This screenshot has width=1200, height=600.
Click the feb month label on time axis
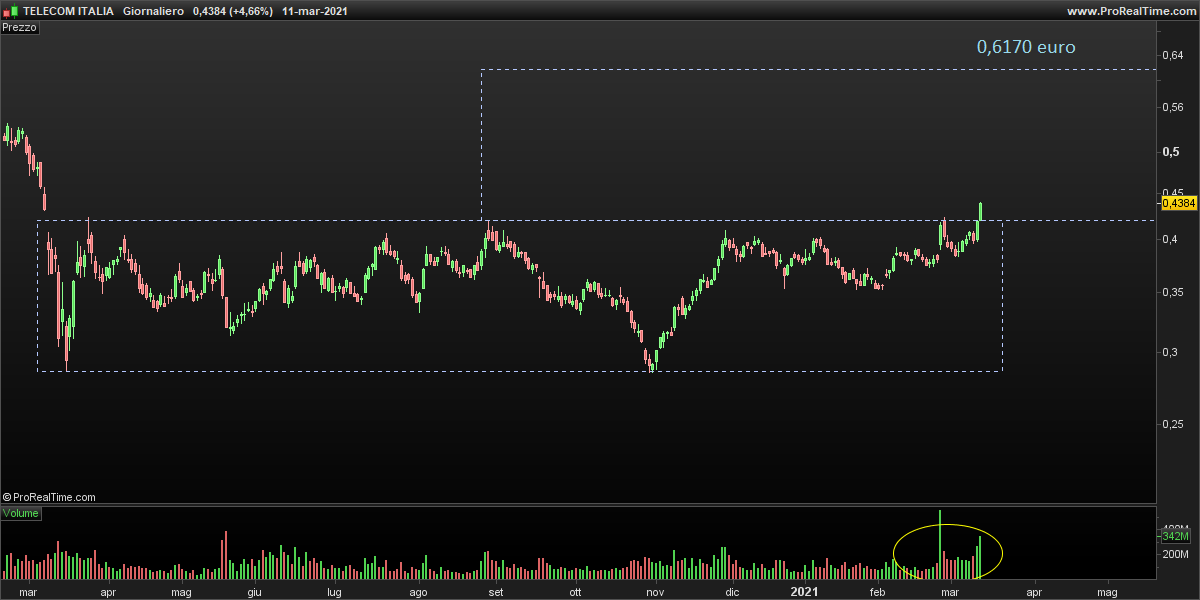[x=878, y=593]
